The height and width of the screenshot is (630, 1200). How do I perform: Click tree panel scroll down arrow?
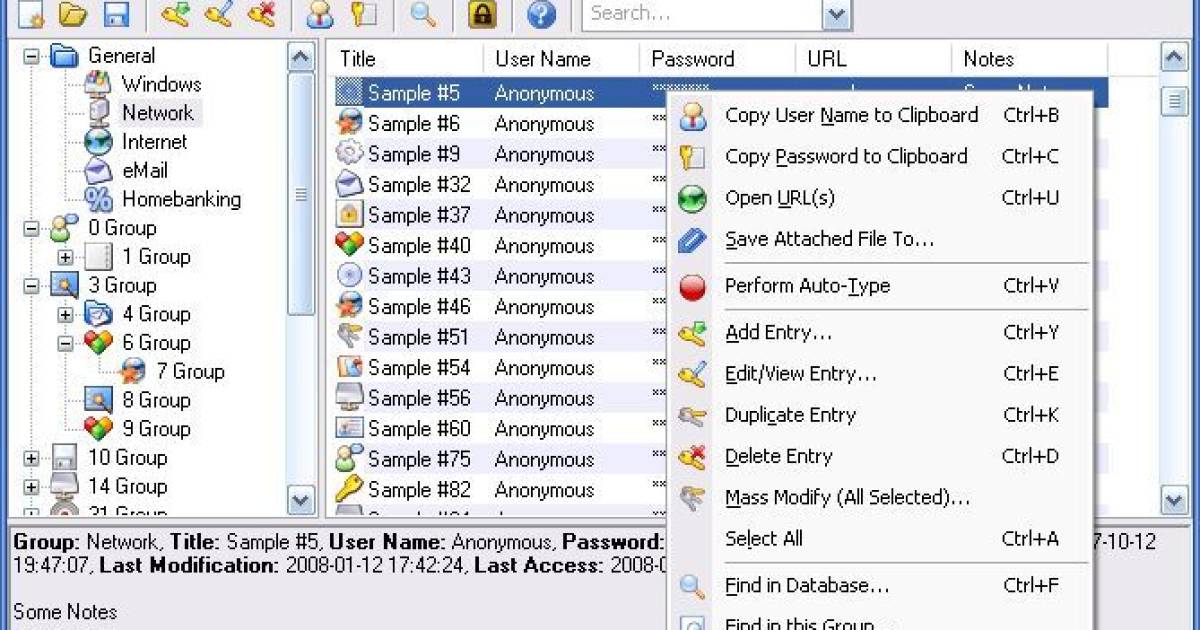(x=301, y=500)
